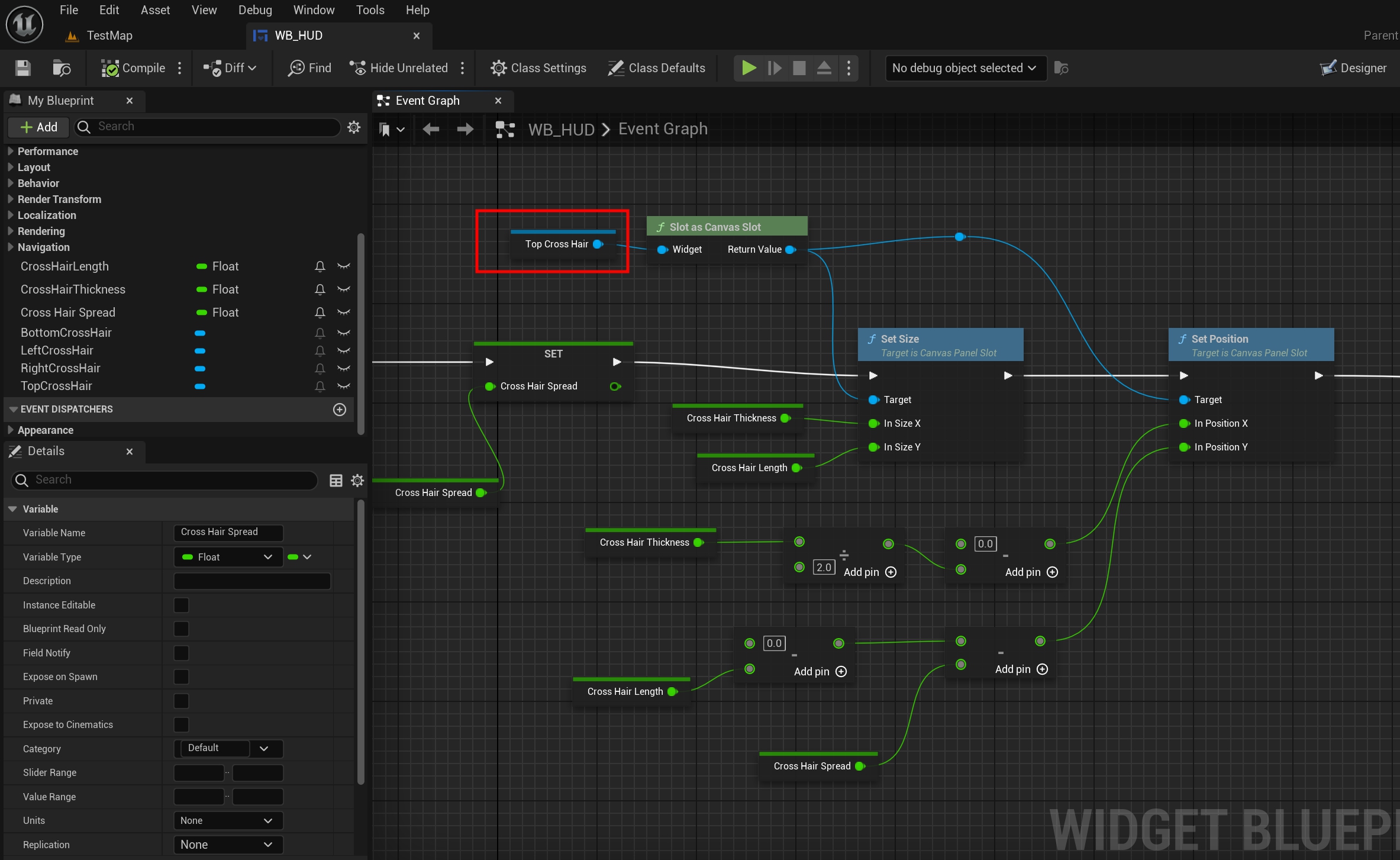The width and height of the screenshot is (1400, 860).
Task: Toggle Details property matrix view icon
Action: [336, 480]
